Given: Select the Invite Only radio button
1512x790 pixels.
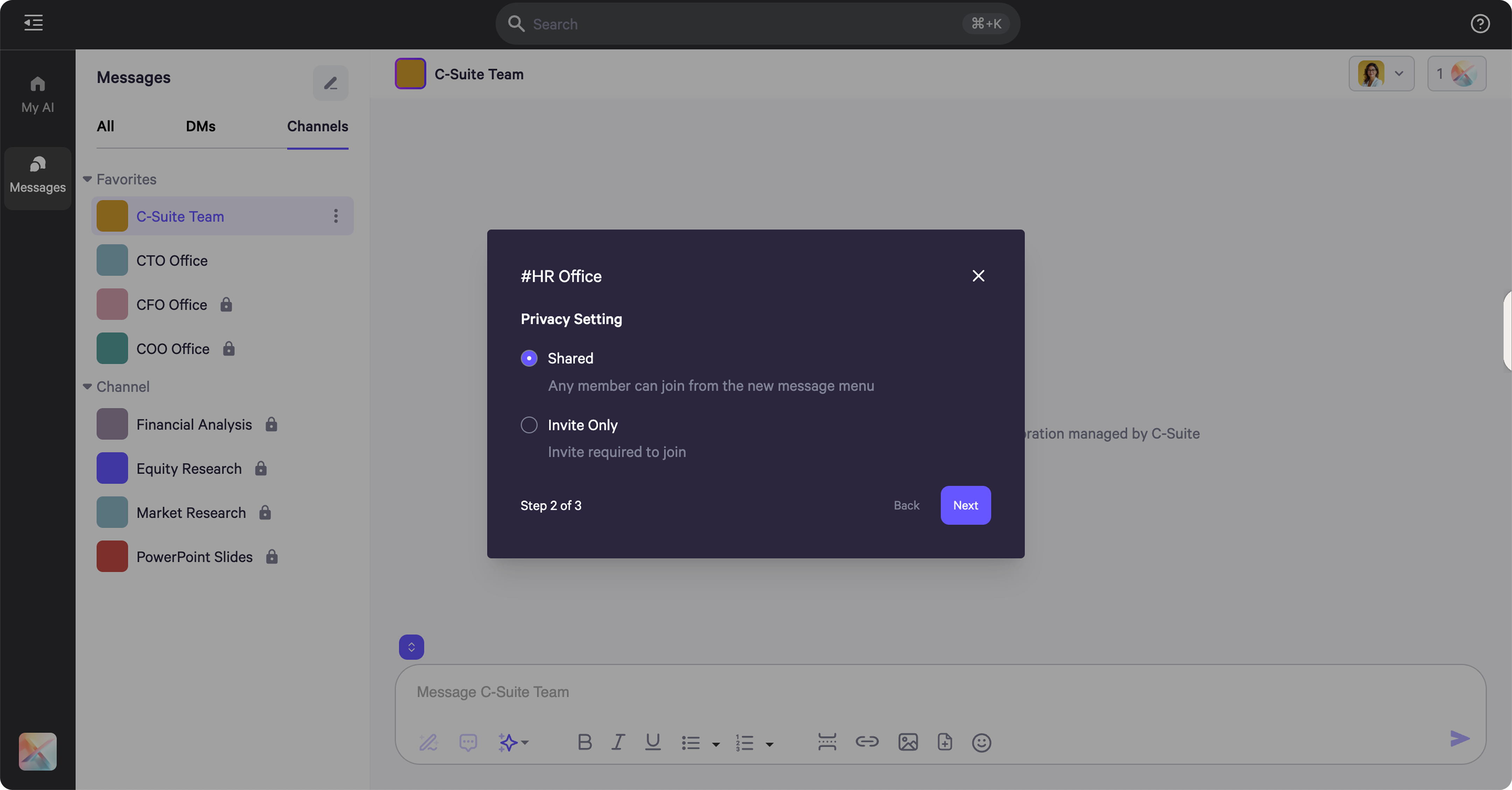Looking at the screenshot, I should click(529, 425).
